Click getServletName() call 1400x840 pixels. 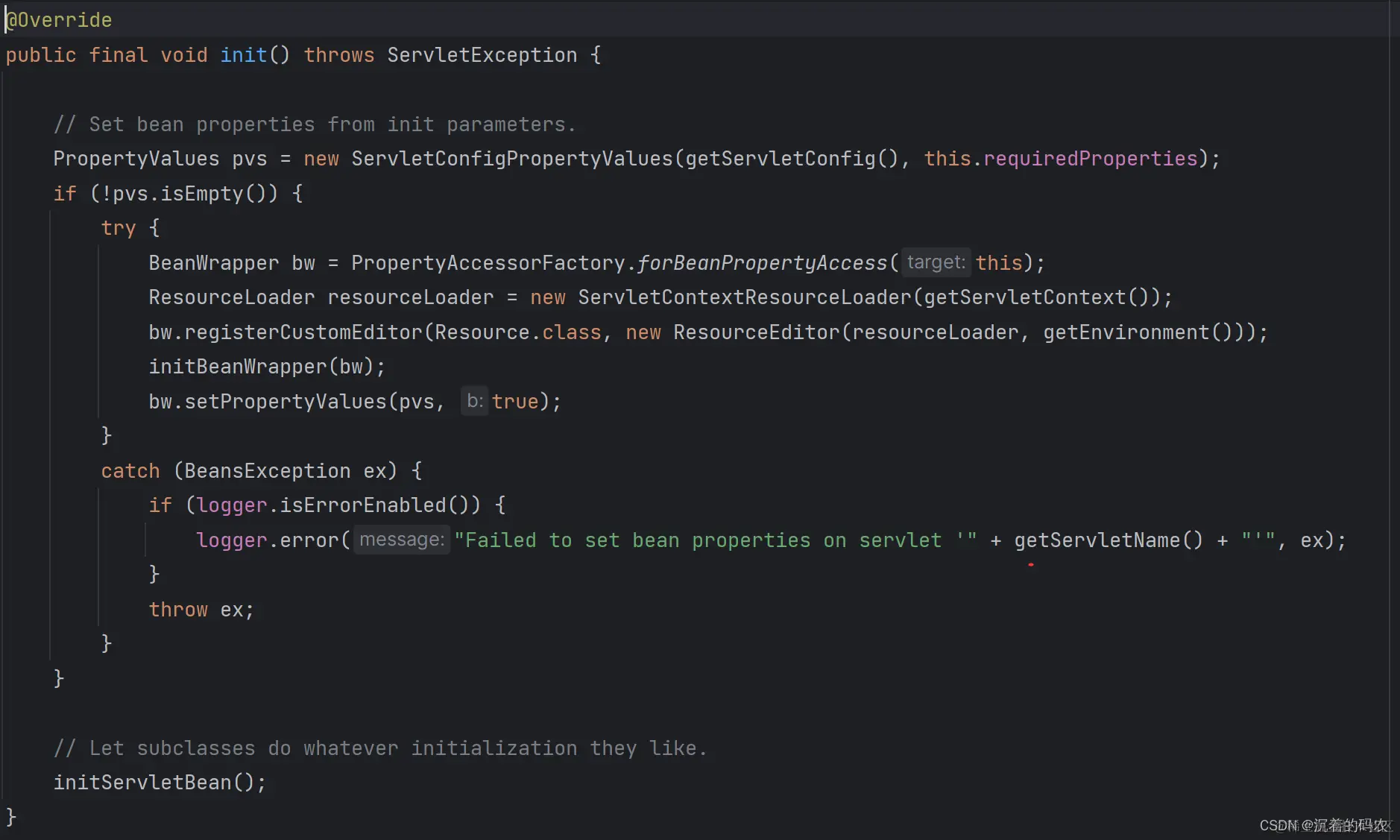pyautogui.click(x=1109, y=540)
